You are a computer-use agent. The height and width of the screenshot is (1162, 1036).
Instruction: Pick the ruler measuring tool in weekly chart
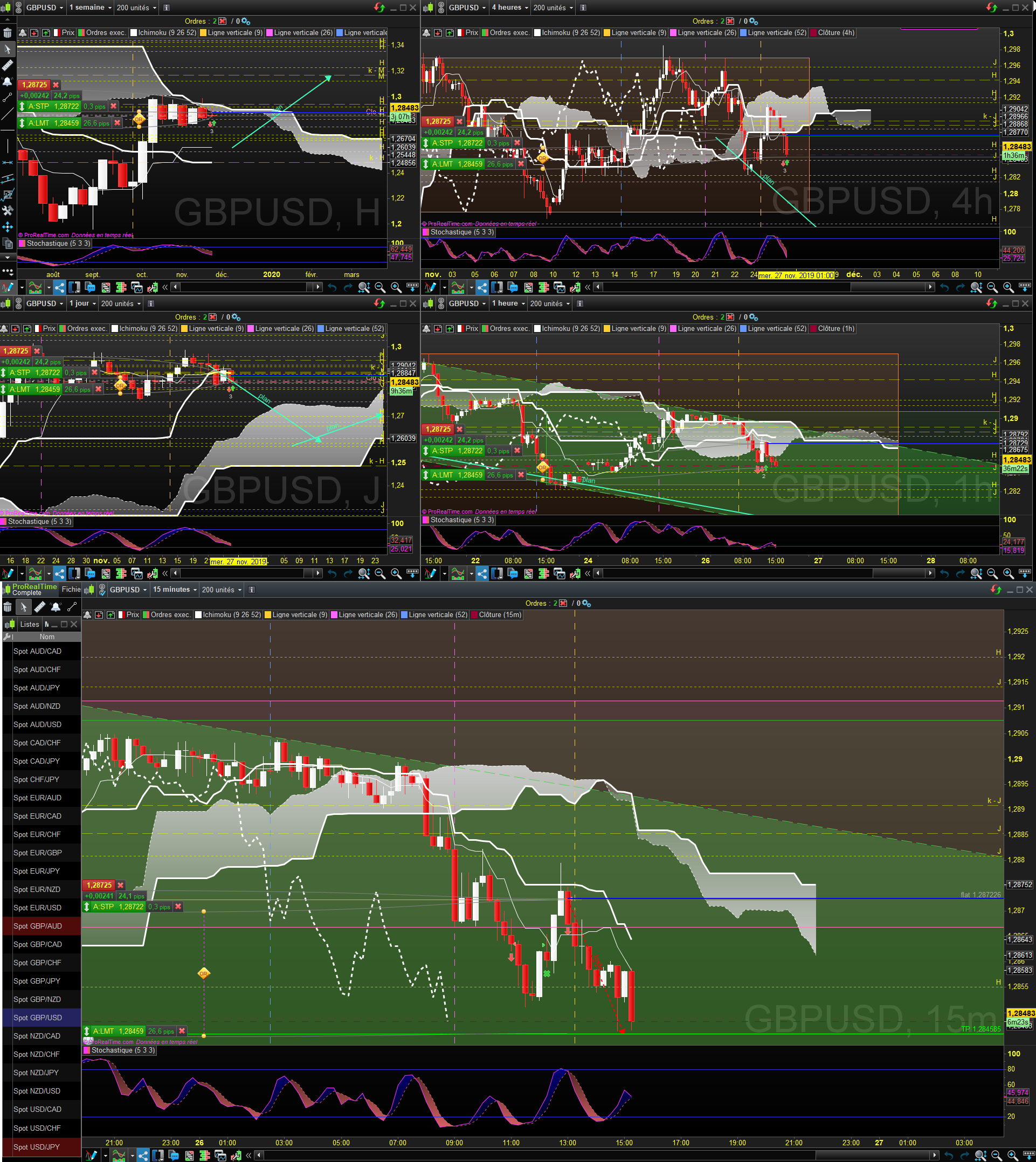coord(8,65)
